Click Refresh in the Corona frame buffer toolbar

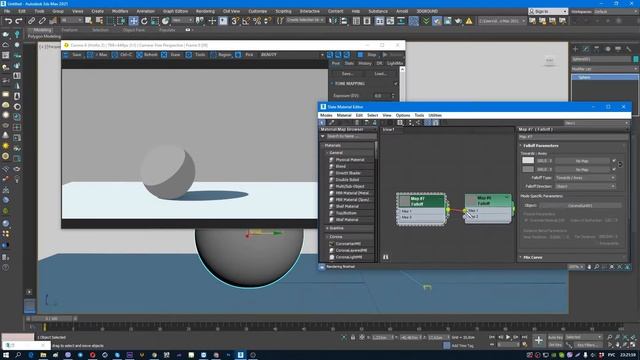[x=147, y=55]
